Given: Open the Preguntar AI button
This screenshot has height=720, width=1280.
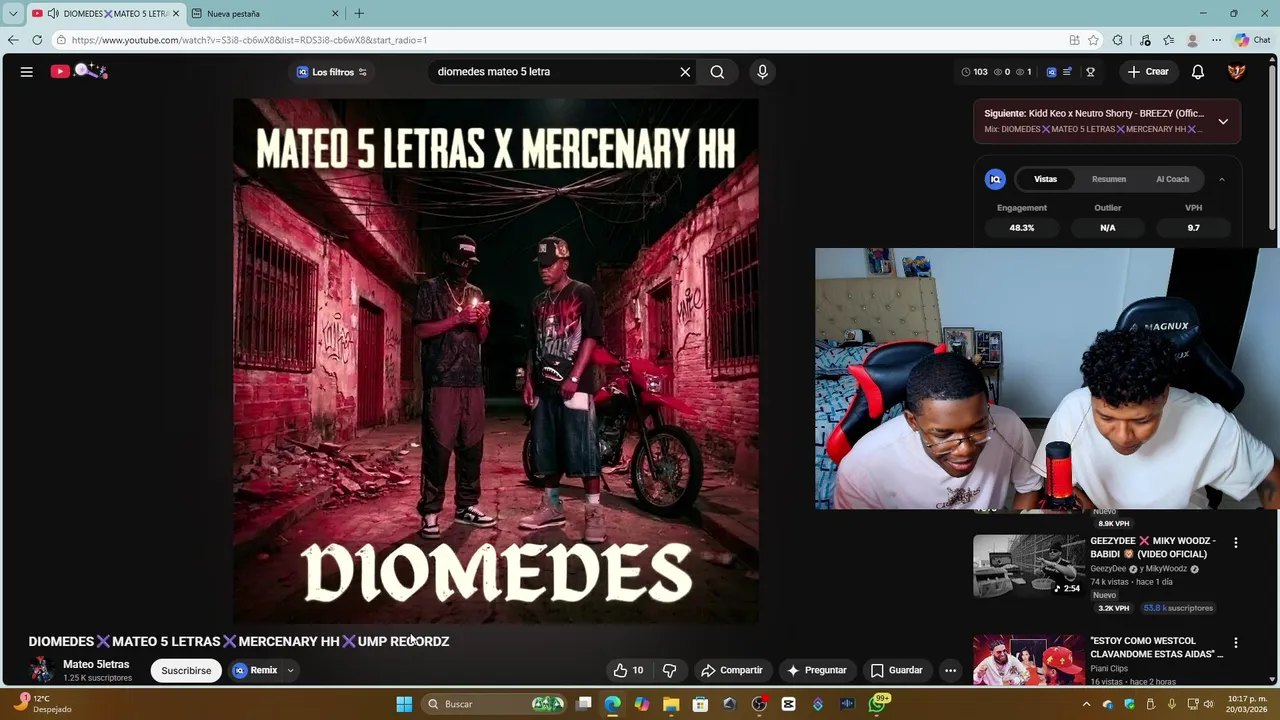Looking at the screenshot, I should pyautogui.click(x=816, y=670).
